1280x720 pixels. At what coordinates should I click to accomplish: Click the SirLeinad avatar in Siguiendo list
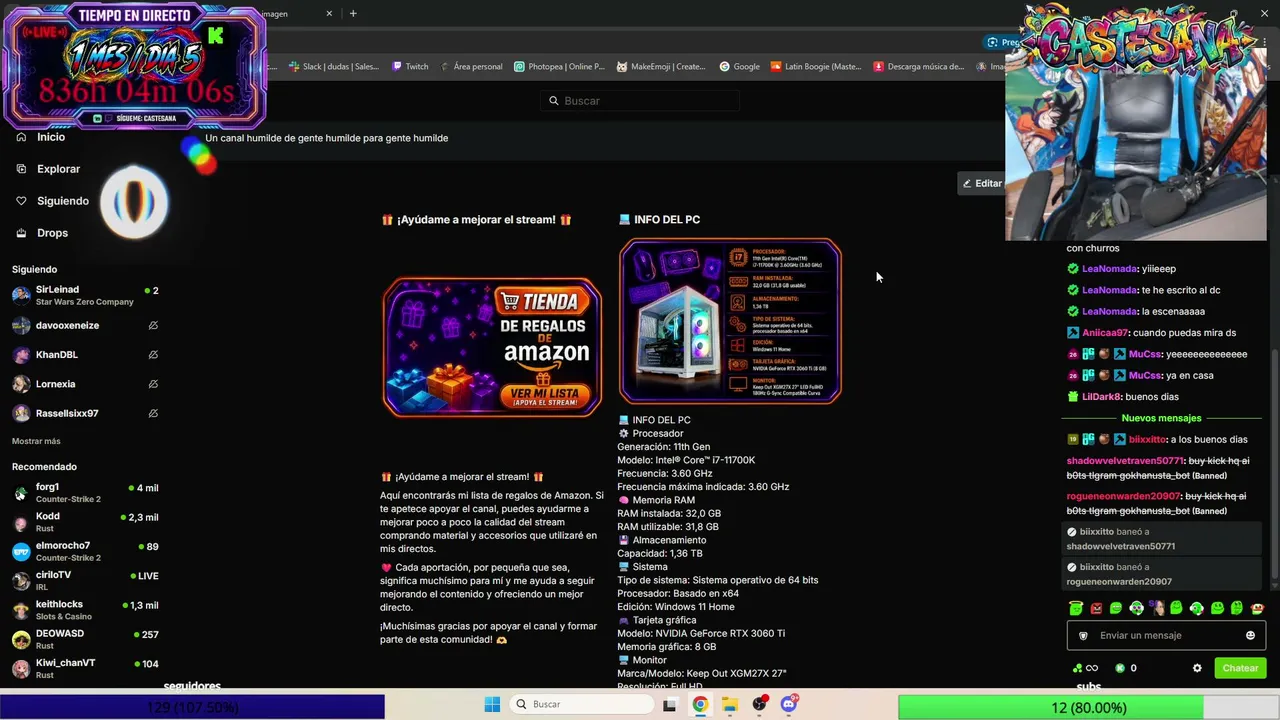coord(21,295)
